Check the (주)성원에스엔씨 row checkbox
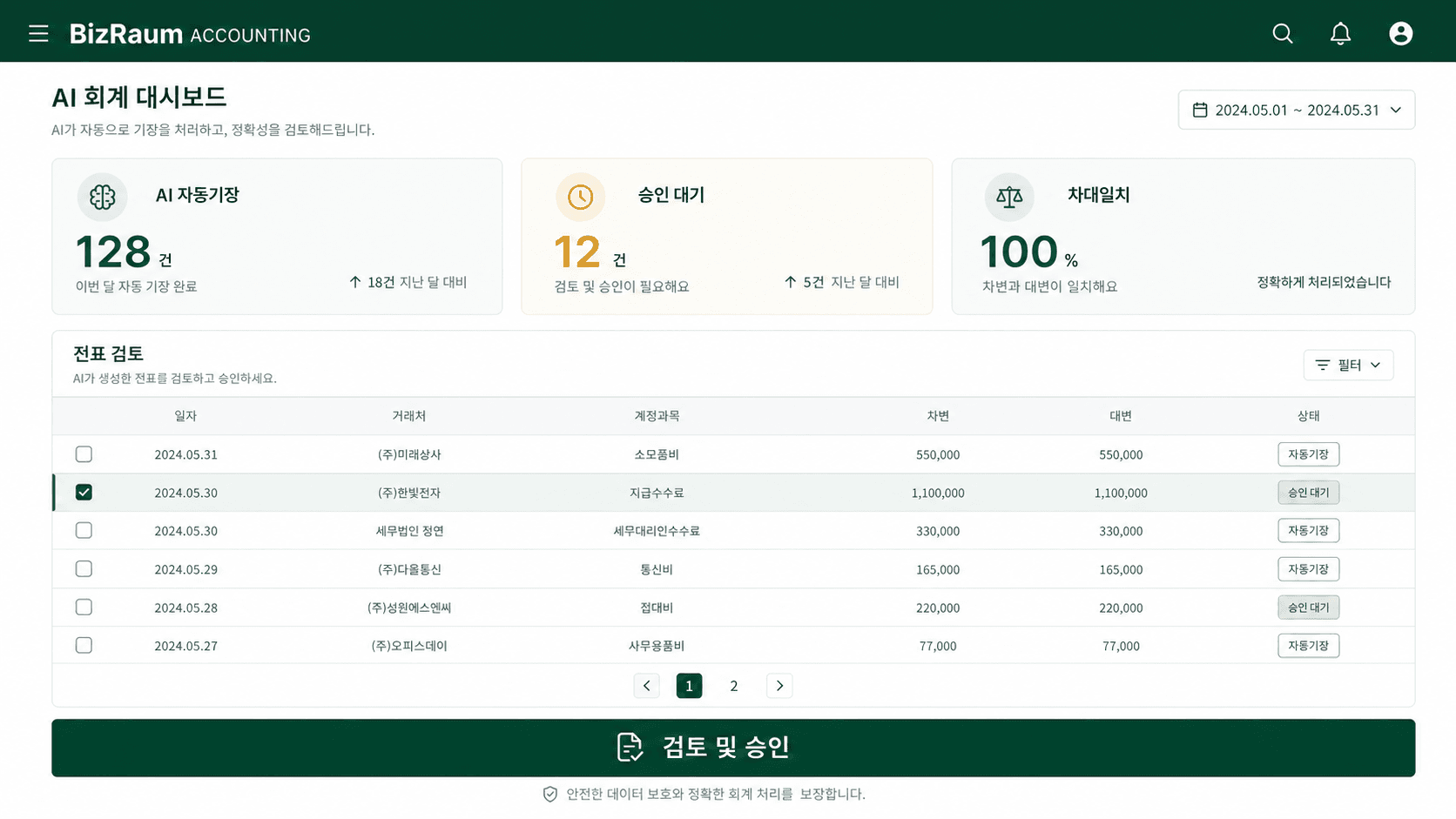Screen dimensions: 1456x819 pos(84,608)
